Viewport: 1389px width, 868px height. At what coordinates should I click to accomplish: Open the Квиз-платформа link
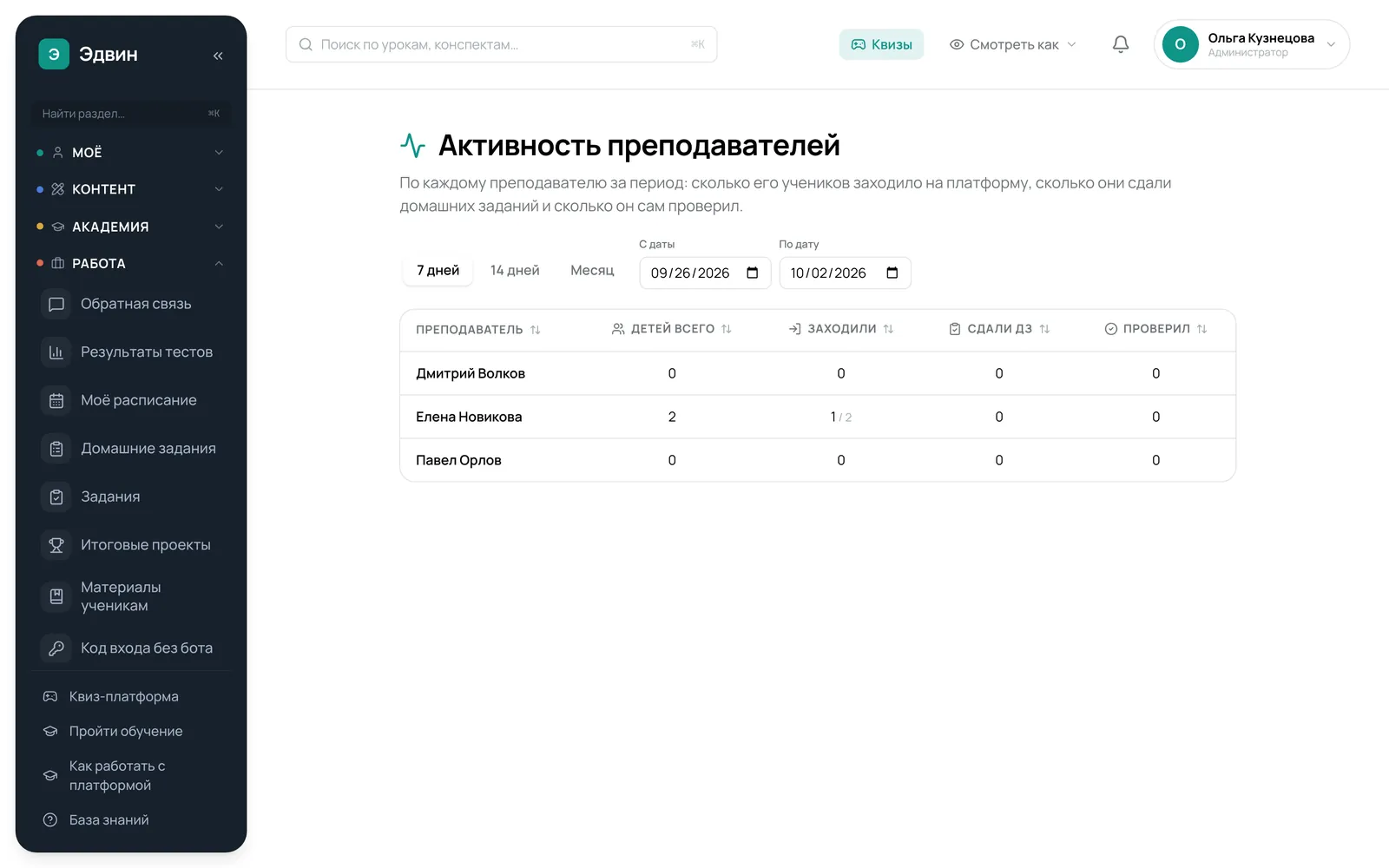pyautogui.click(x=130, y=696)
